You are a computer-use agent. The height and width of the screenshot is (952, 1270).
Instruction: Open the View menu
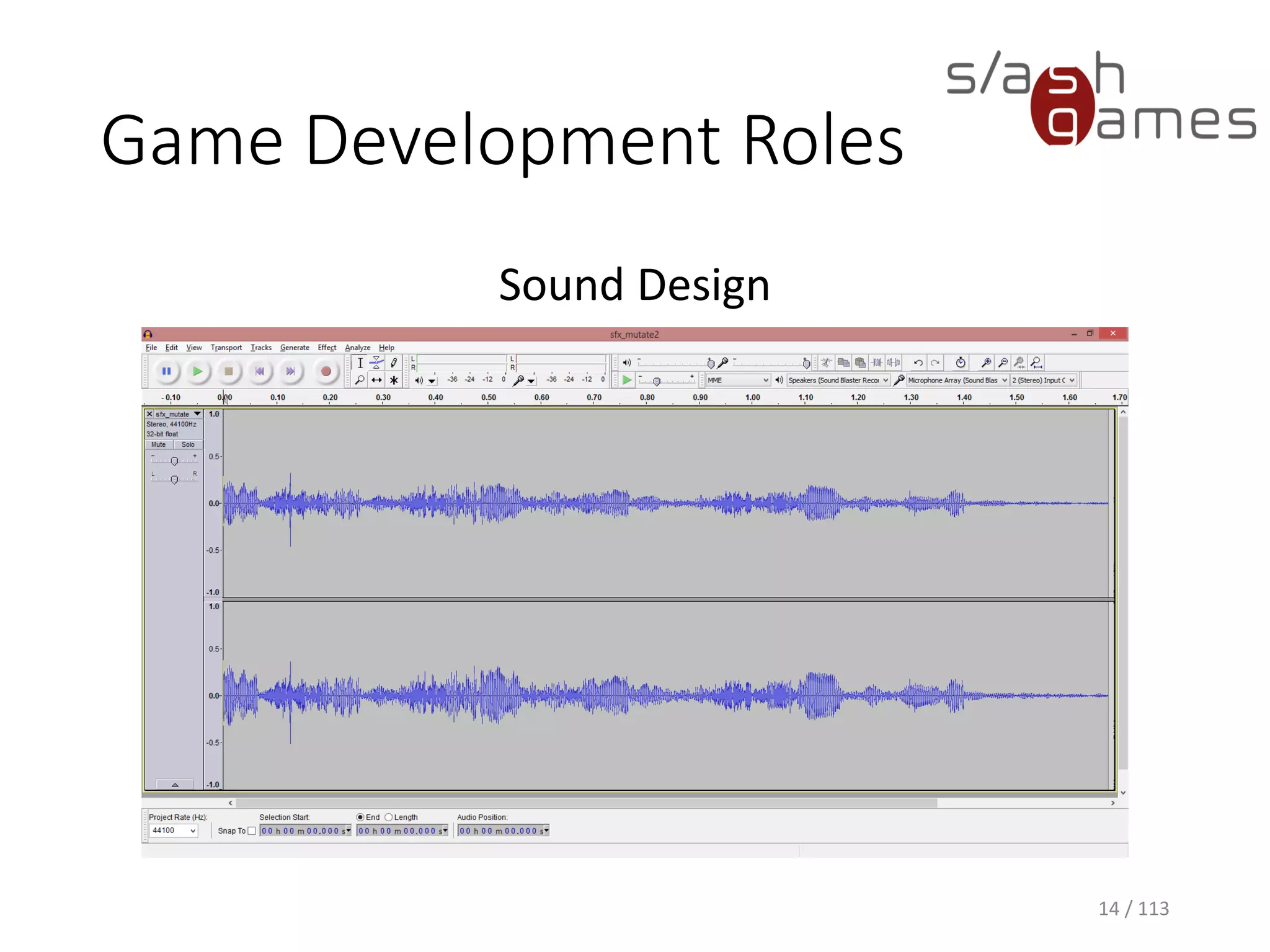coord(194,348)
